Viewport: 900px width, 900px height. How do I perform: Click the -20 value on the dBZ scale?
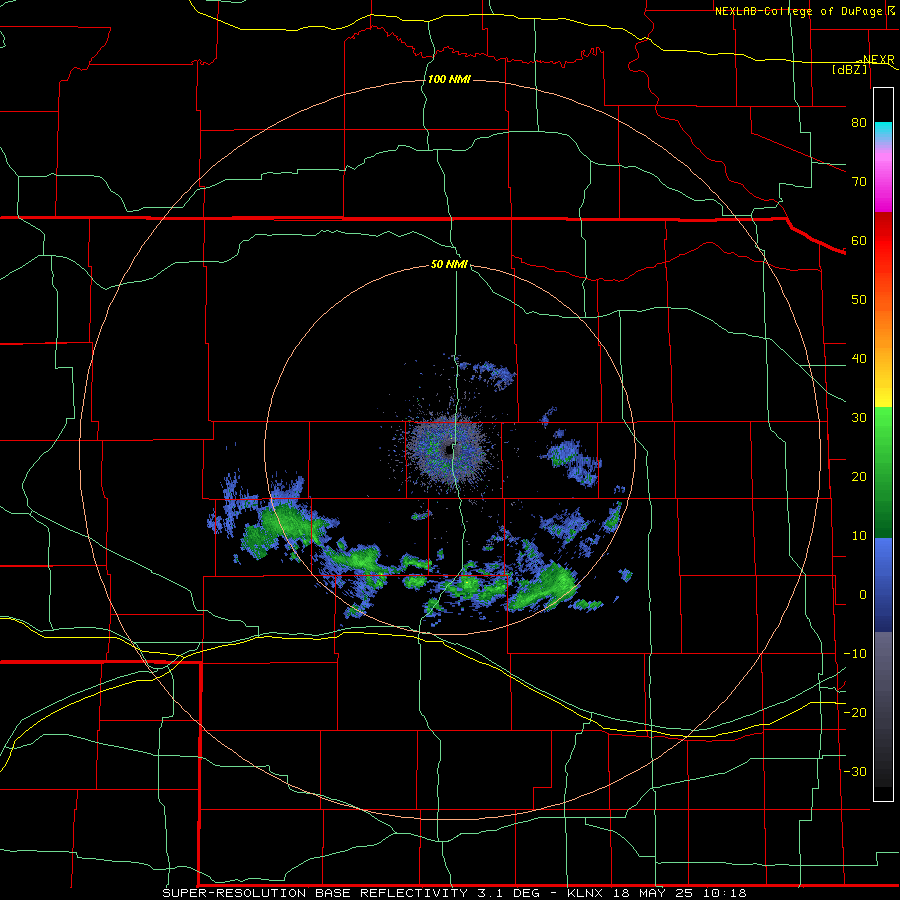(855, 712)
